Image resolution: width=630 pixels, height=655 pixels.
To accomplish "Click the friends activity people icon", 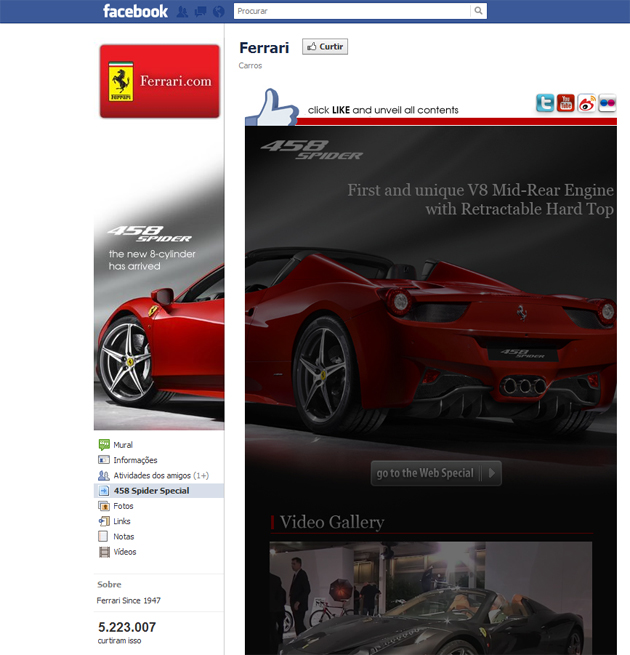I will coord(104,475).
